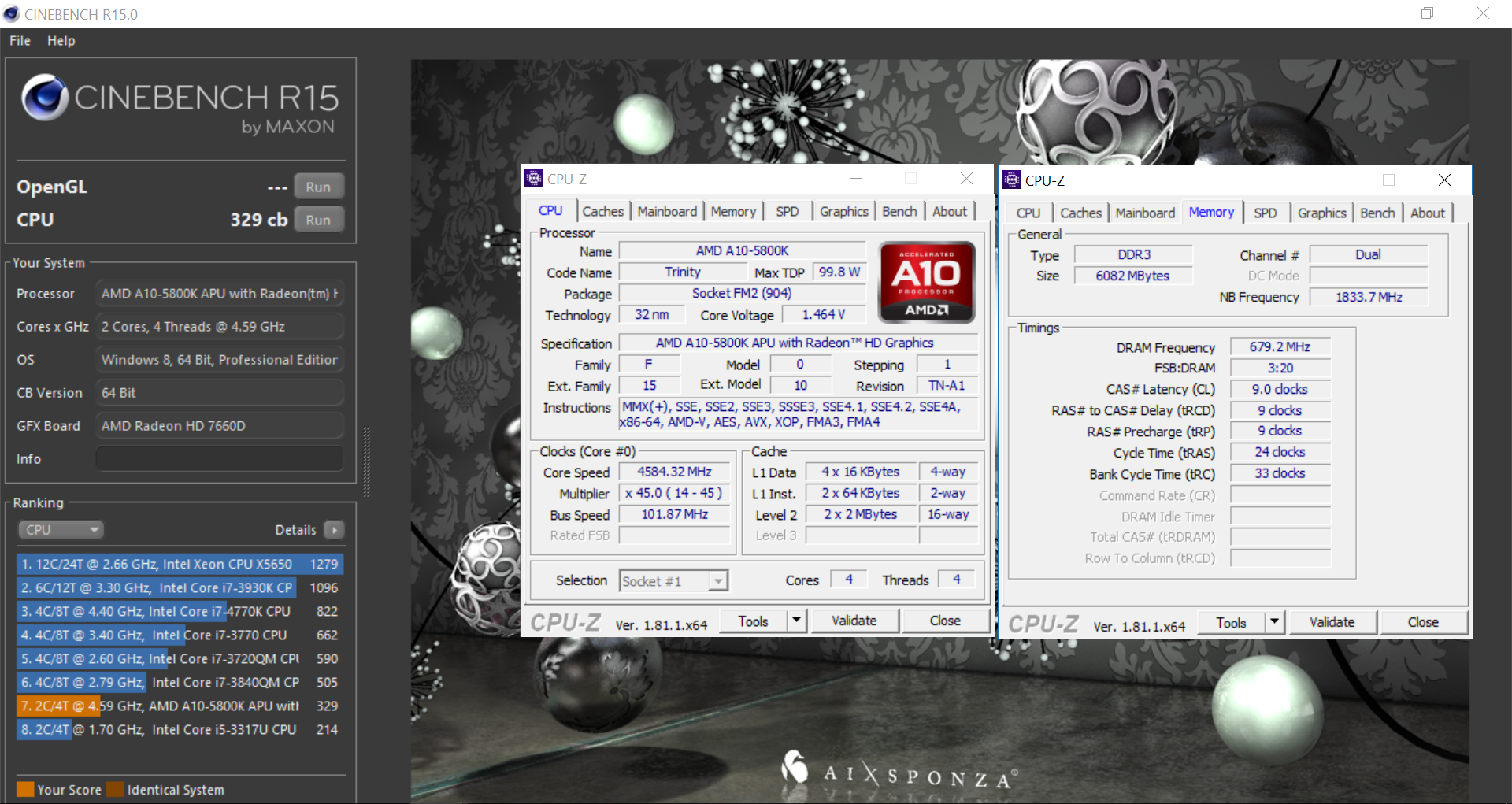This screenshot has height=804, width=1512.
Task: Select ranking row Intel Core i7-4770K
Action: [x=180, y=611]
